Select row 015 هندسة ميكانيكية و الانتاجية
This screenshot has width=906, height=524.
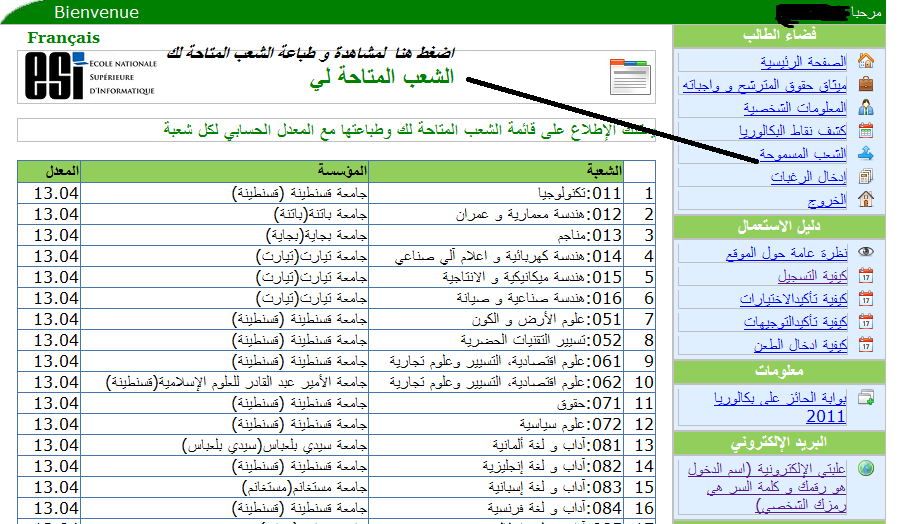[x=336, y=277]
